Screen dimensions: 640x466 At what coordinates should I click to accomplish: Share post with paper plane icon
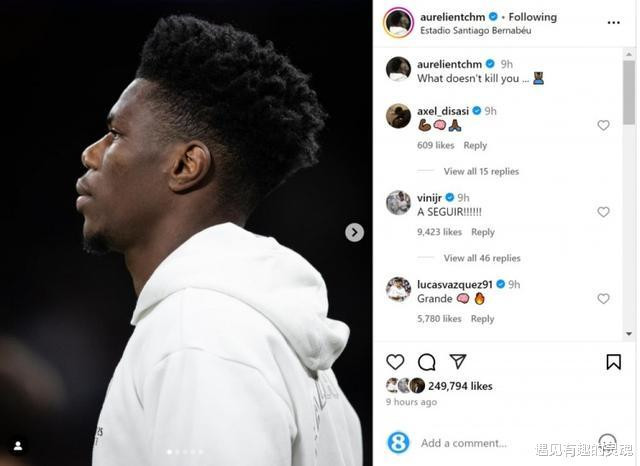[x=458, y=361]
